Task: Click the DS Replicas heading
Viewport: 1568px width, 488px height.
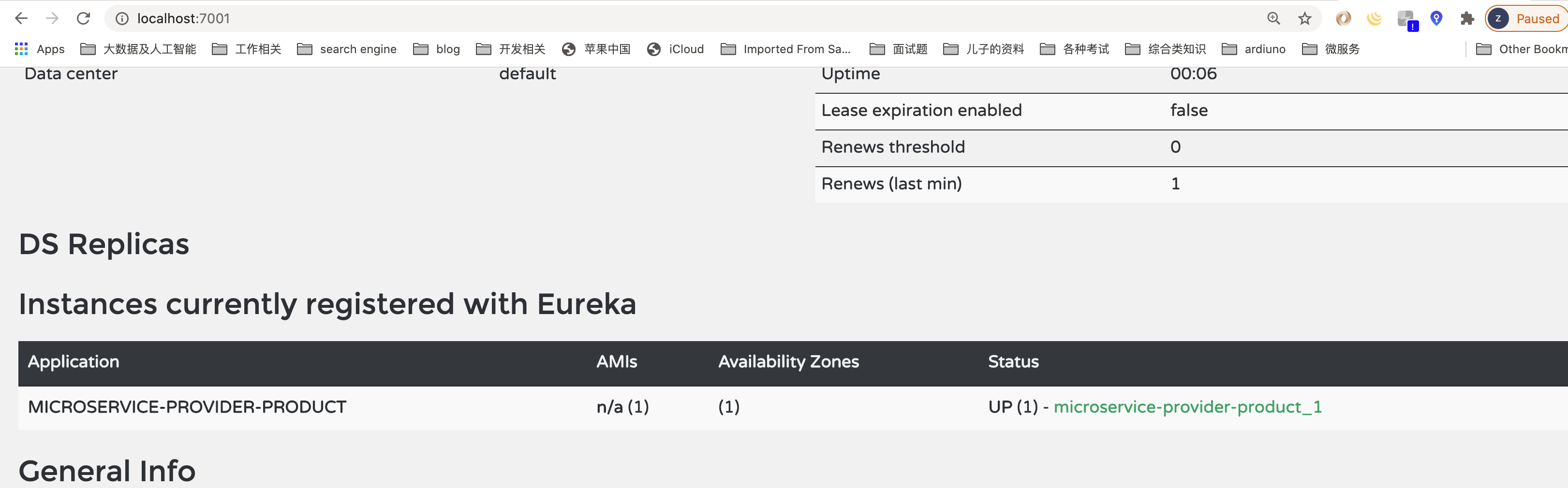Action: tap(104, 244)
